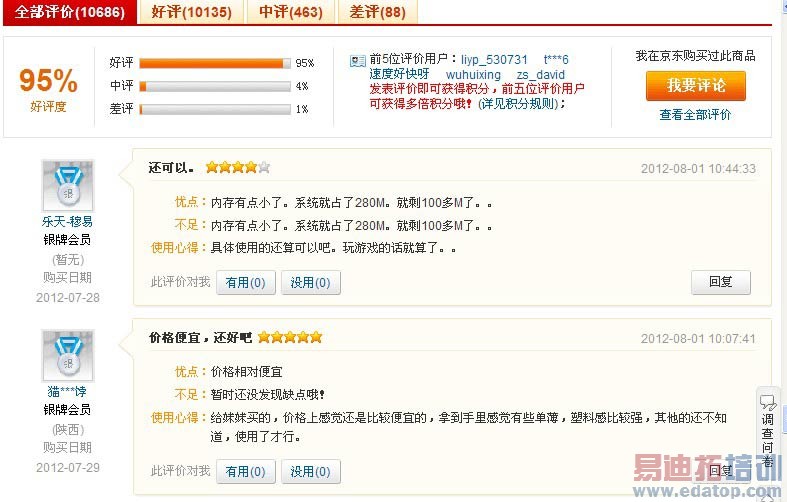The height and width of the screenshot is (502, 787).
Task: Open user zs_david link
Action: coord(541,75)
